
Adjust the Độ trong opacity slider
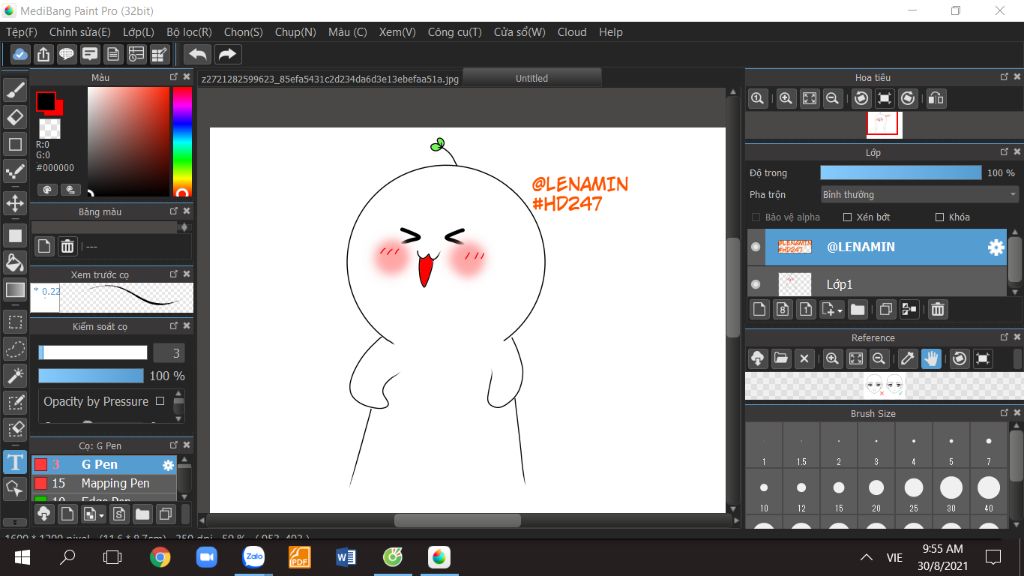tap(901, 173)
